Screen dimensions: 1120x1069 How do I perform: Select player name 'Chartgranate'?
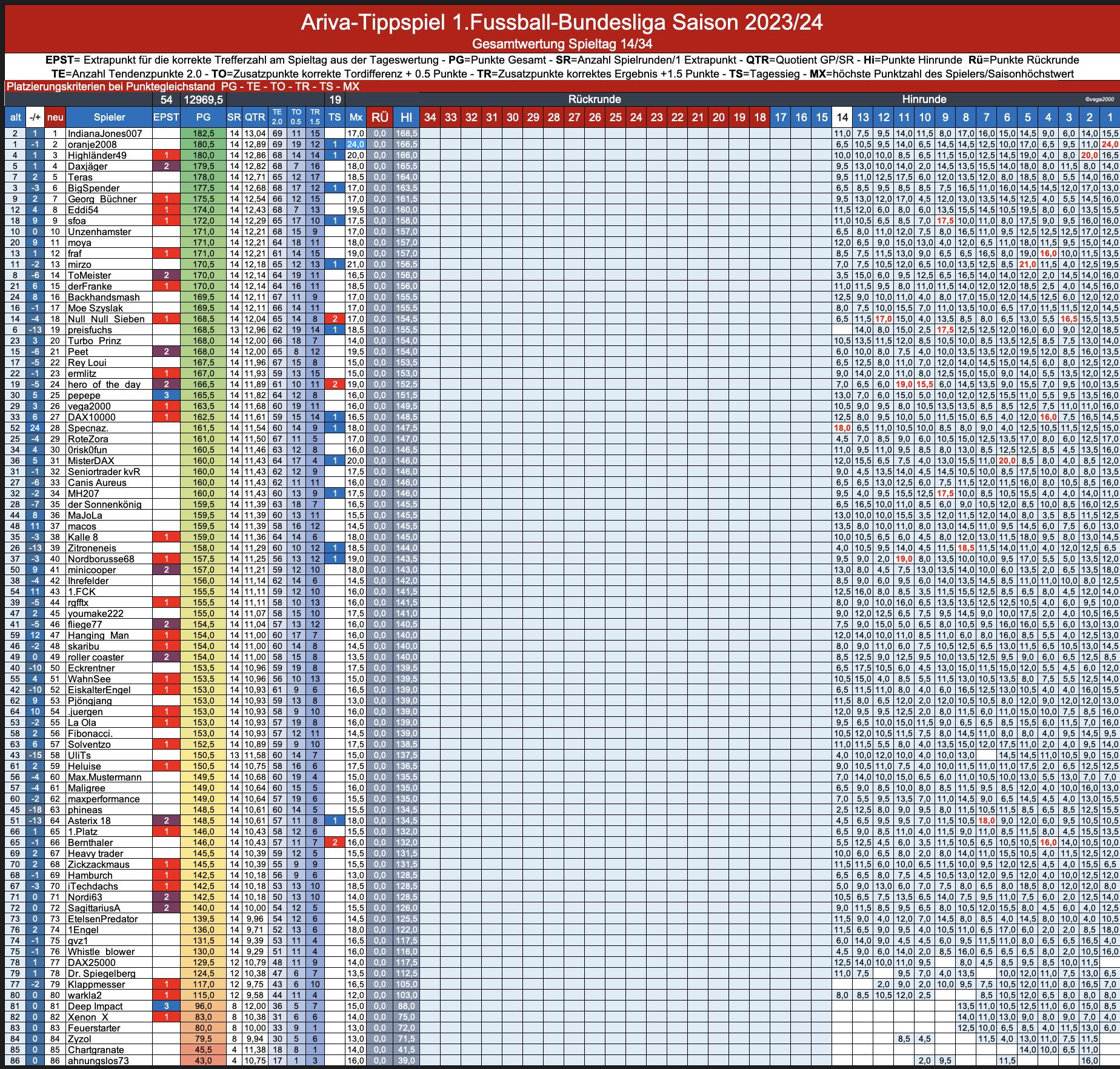tap(96, 1050)
